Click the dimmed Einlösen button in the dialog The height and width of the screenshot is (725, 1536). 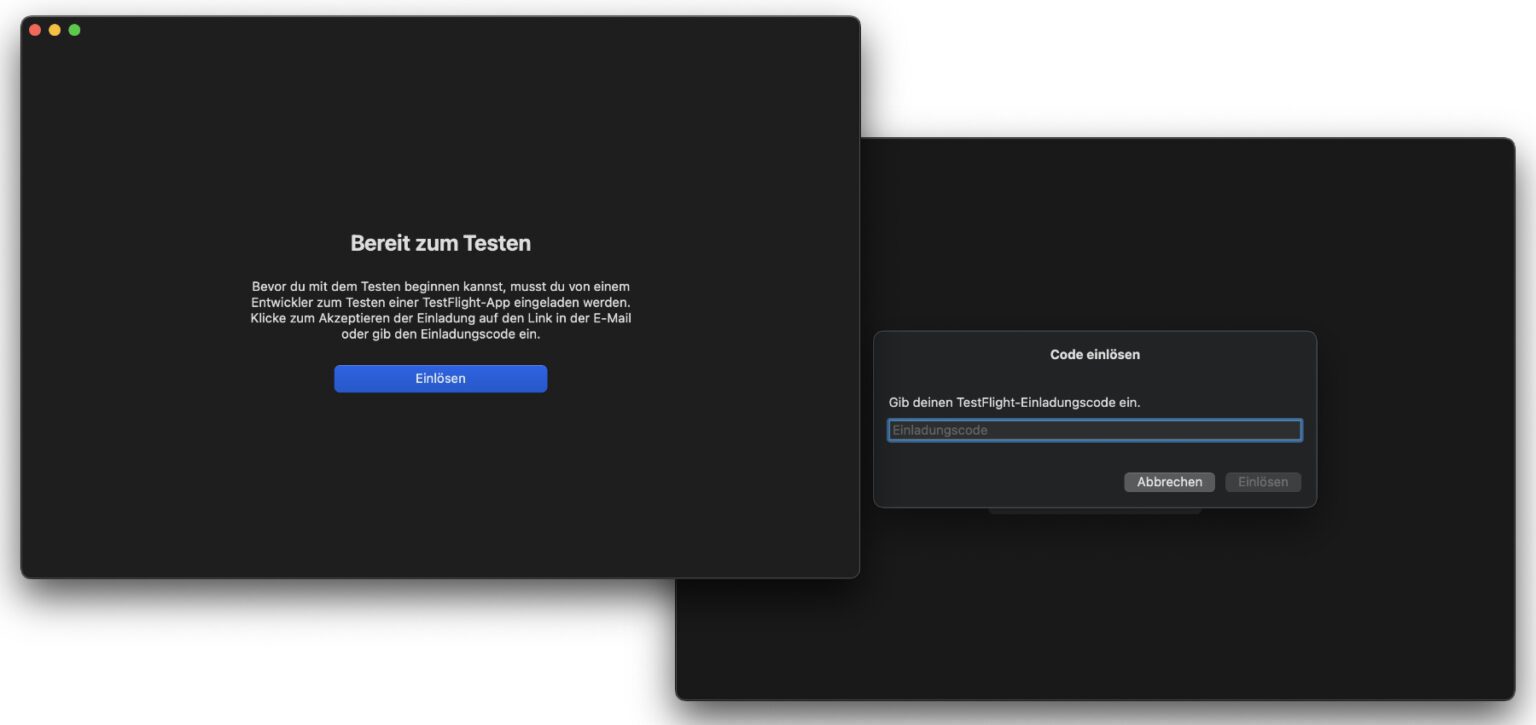pyautogui.click(x=1262, y=481)
